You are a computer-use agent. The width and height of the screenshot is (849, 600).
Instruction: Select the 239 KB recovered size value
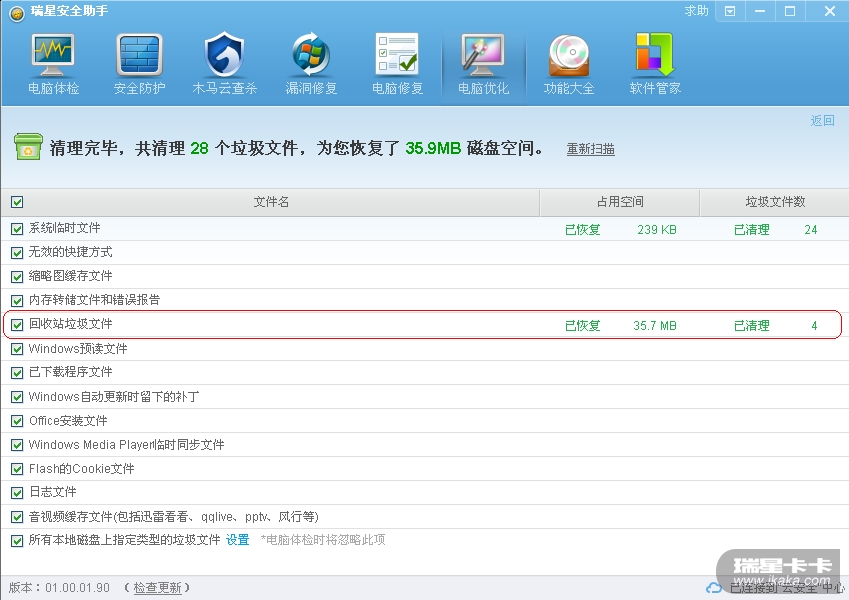click(657, 230)
